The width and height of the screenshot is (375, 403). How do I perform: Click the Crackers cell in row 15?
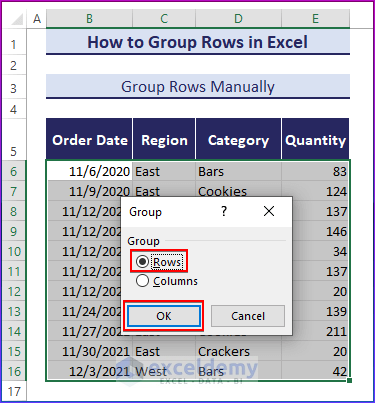tap(238, 351)
